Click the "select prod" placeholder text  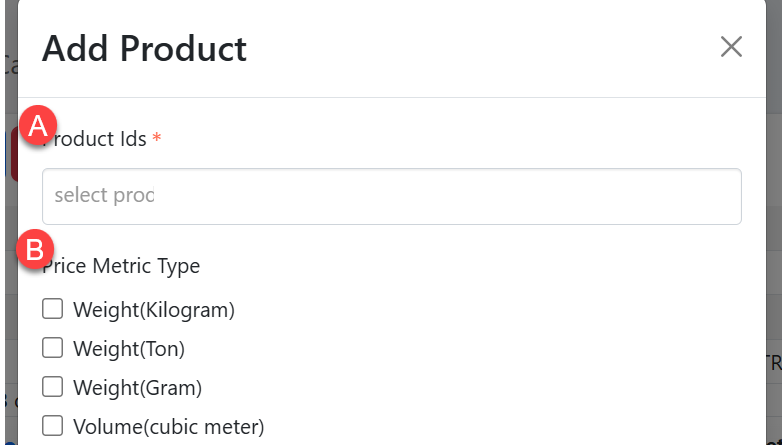click(x=104, y=196)
